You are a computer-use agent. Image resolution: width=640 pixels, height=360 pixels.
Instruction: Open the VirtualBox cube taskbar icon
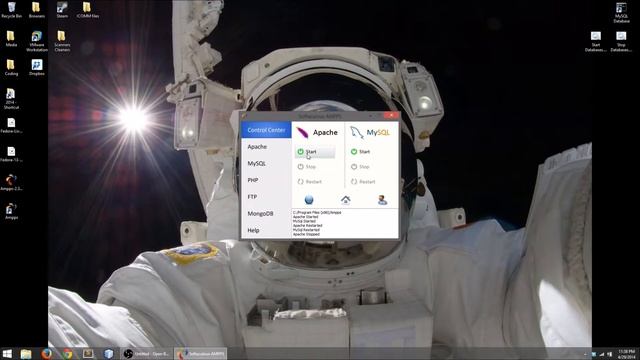coord(109,354)
